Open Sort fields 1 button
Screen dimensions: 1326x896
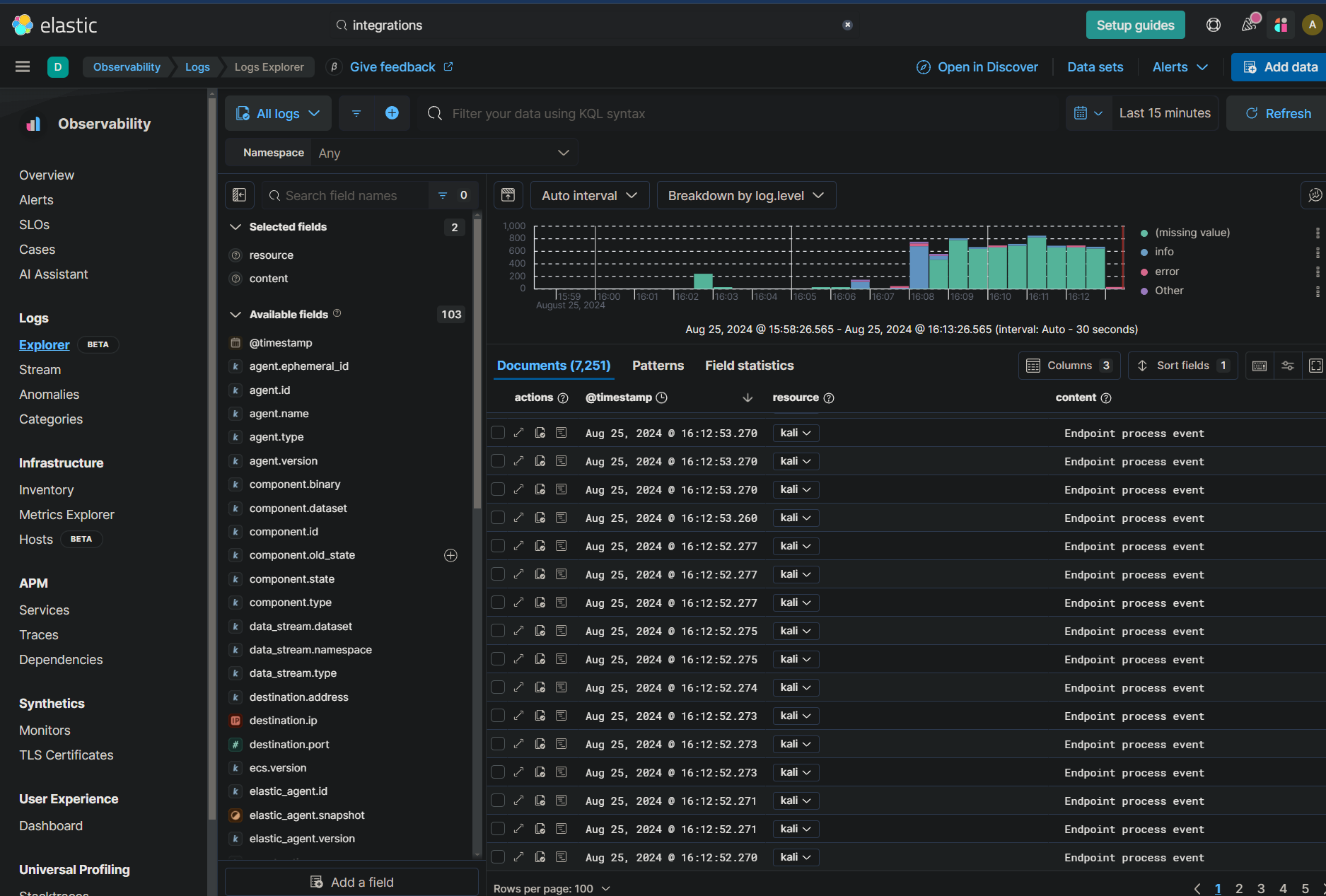(1183, 366)
